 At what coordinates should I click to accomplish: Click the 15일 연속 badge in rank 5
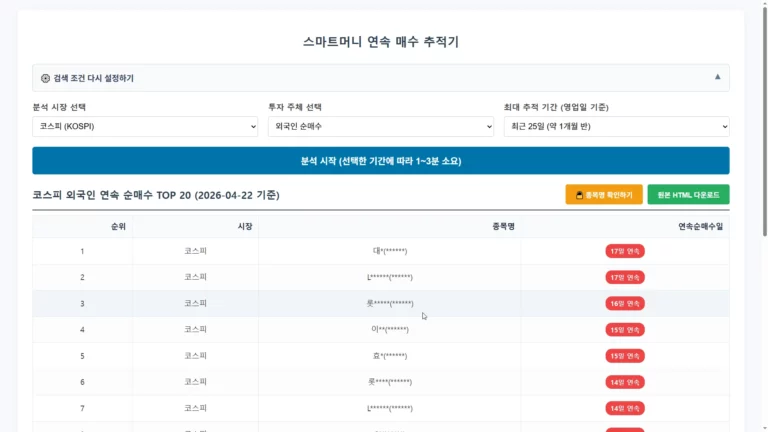click(625, 356)
